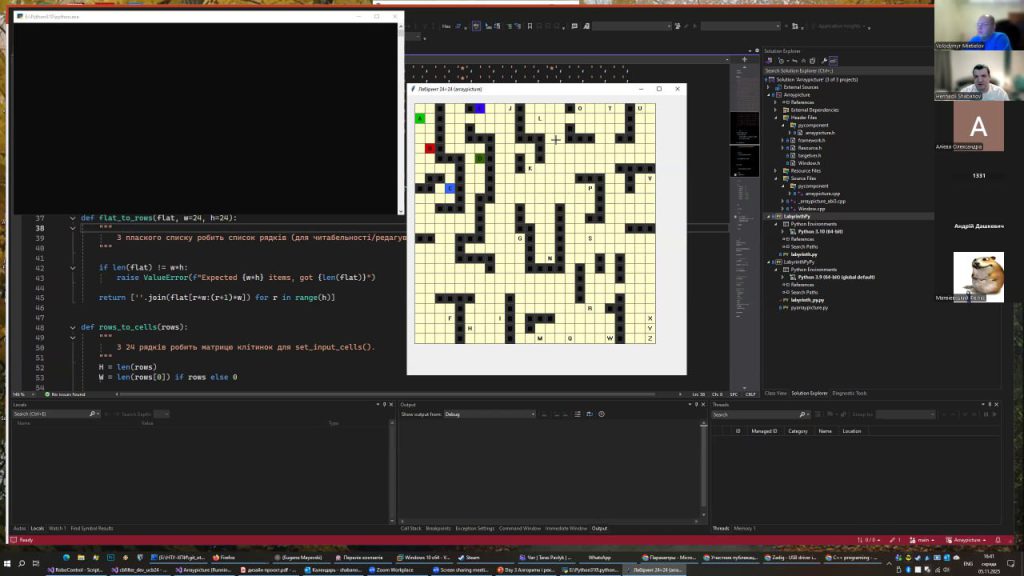The height and width of the screenshot is (576, 1024).
Task: Click the clock icon in Output toolbar
Action: [601, 414]
